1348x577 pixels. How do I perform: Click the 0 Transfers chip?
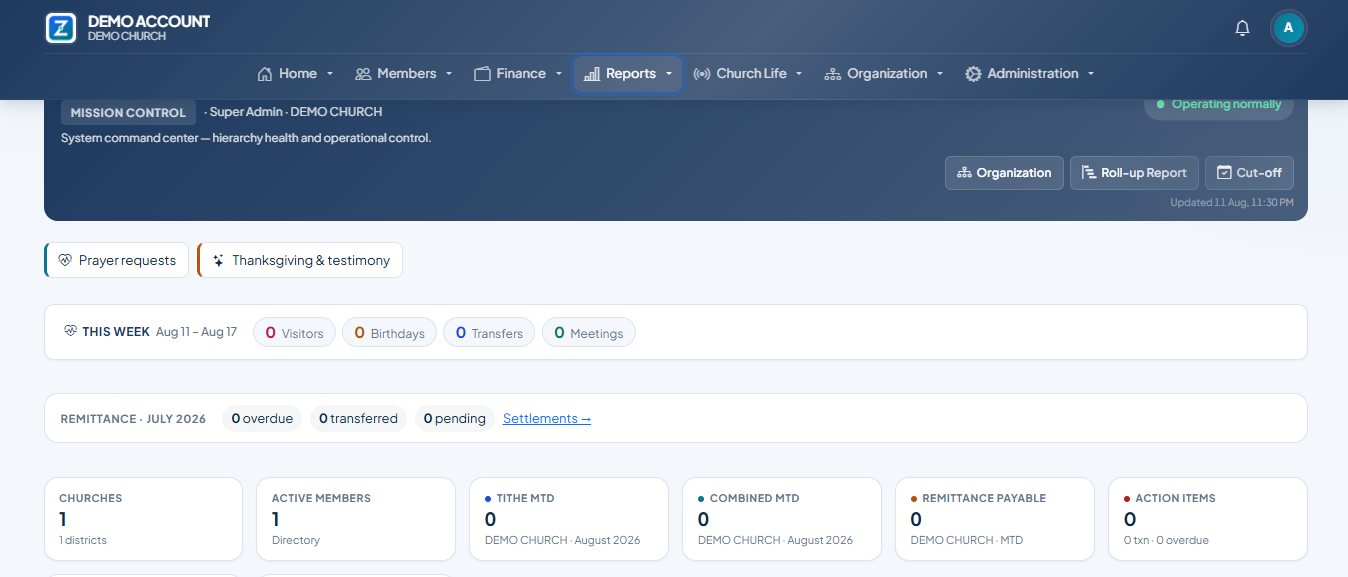(489, 332)
